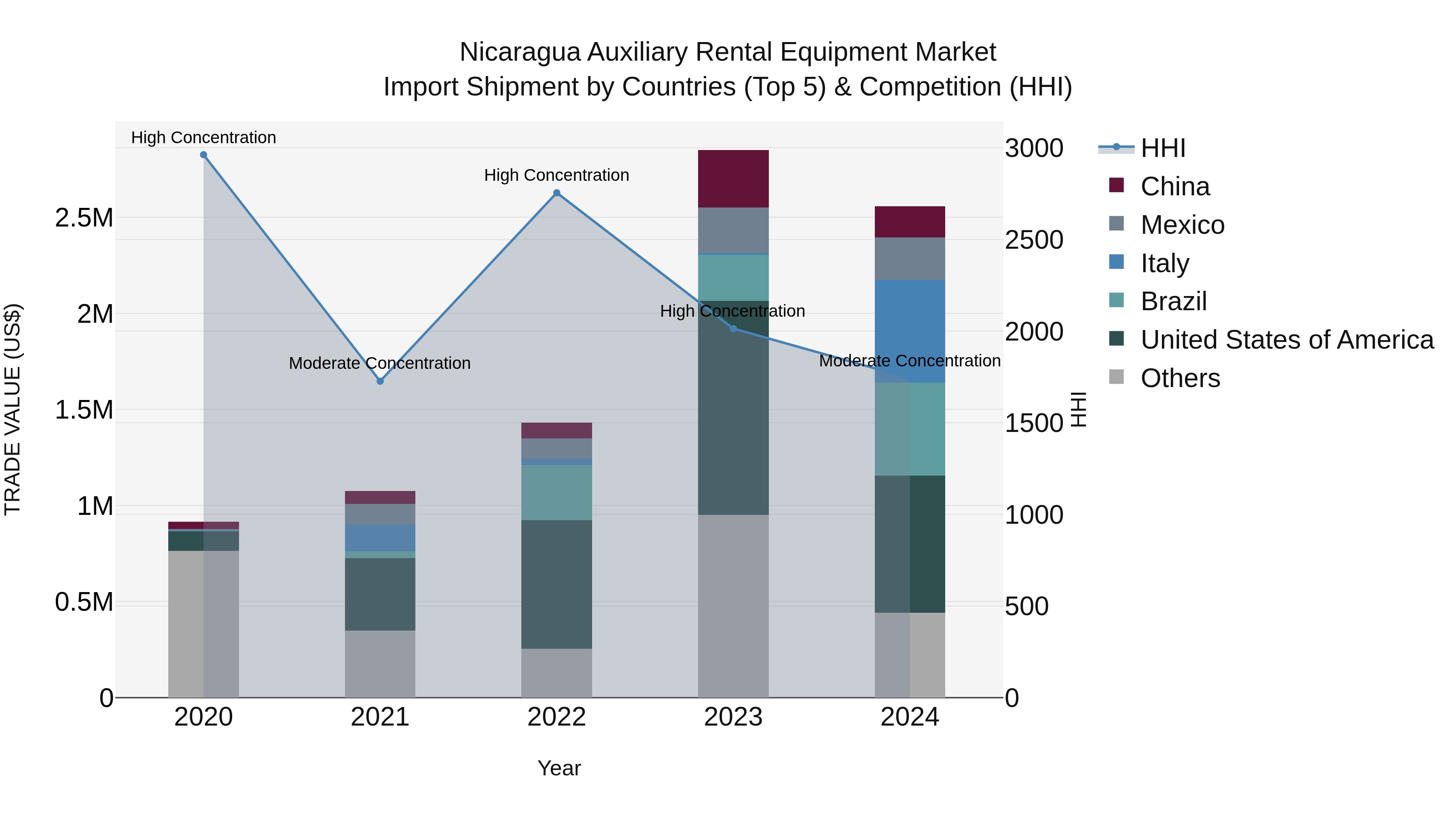Click the 2021 x-axis year label
The height and width of the screenshot is (819, 1456).
pos(381,717)
